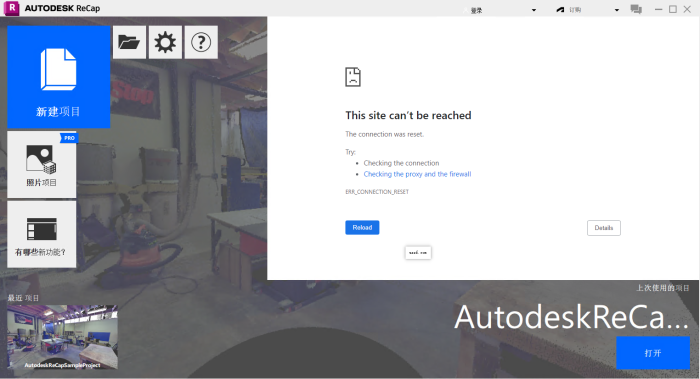700x379 pixels.
Task: Click the Autodesk 订购 logo icon
Action: click(560, 10)
